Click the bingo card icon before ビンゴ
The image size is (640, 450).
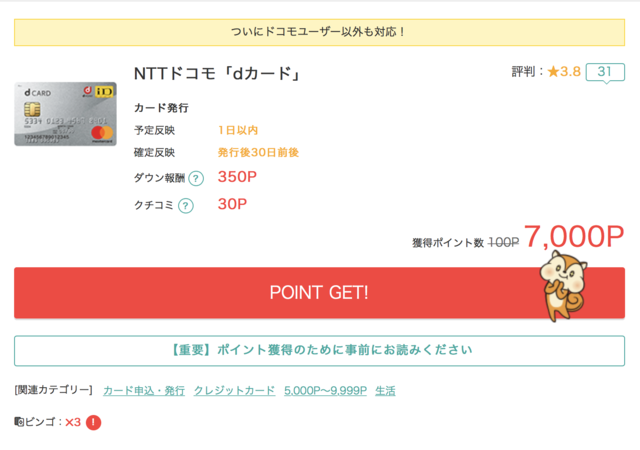(x=19, y=422)
